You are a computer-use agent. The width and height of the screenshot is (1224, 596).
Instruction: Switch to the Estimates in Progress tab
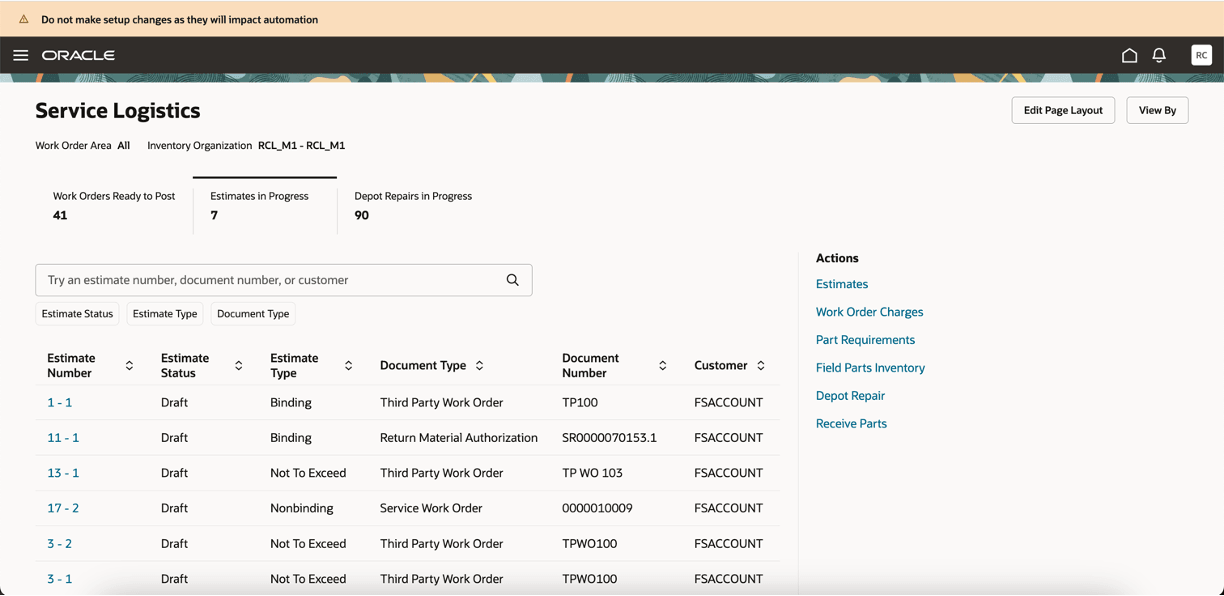click(258, 205)
